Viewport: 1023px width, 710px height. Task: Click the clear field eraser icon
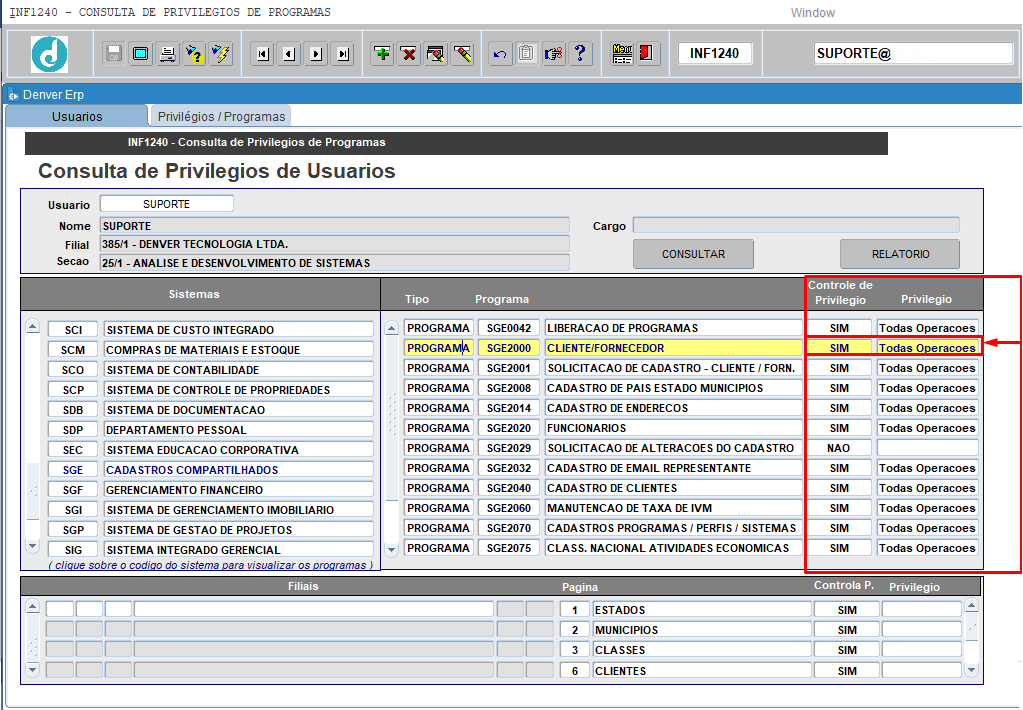pos(463,54)
